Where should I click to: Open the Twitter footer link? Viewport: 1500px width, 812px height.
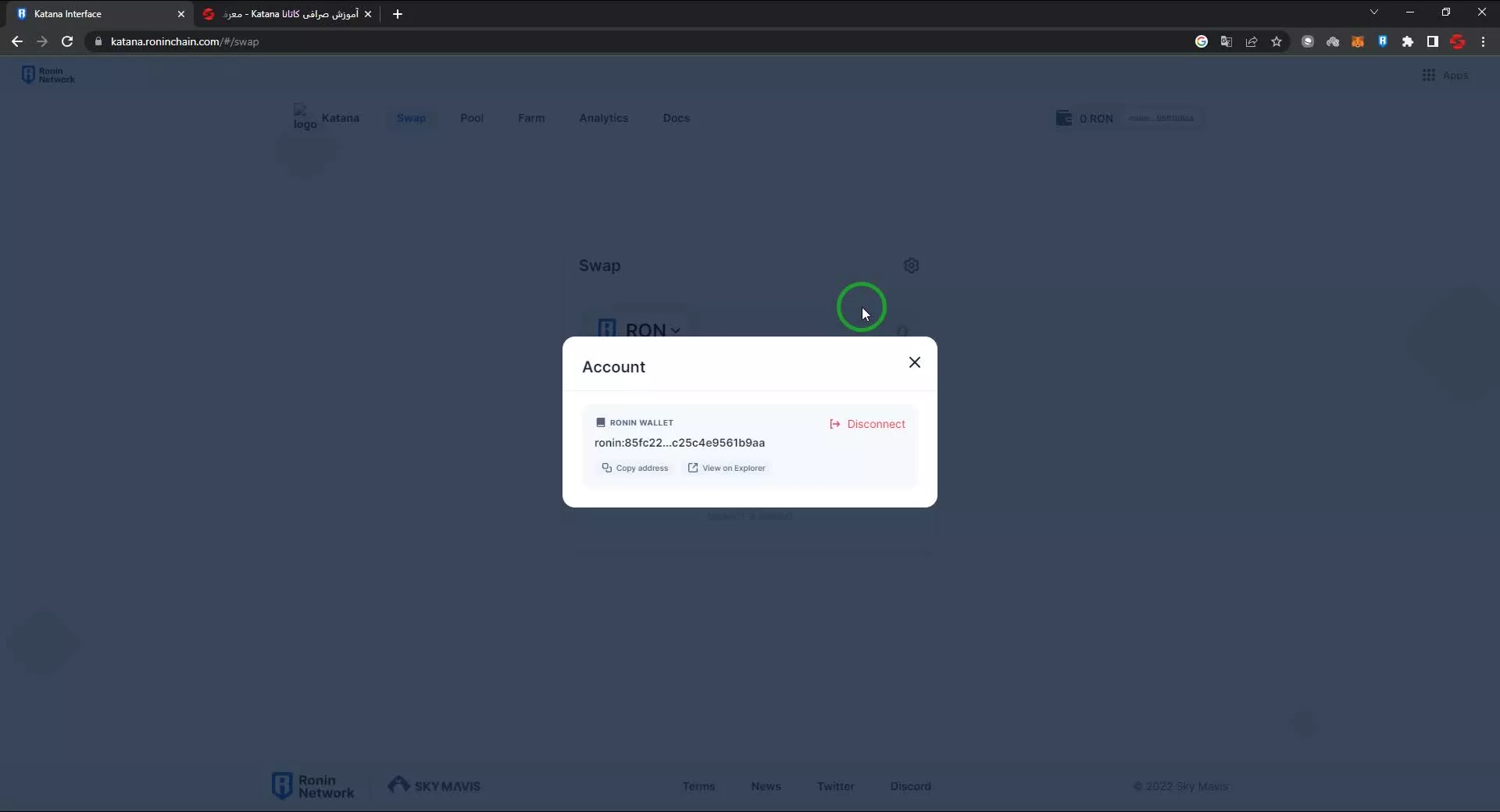tap(836, 786)
